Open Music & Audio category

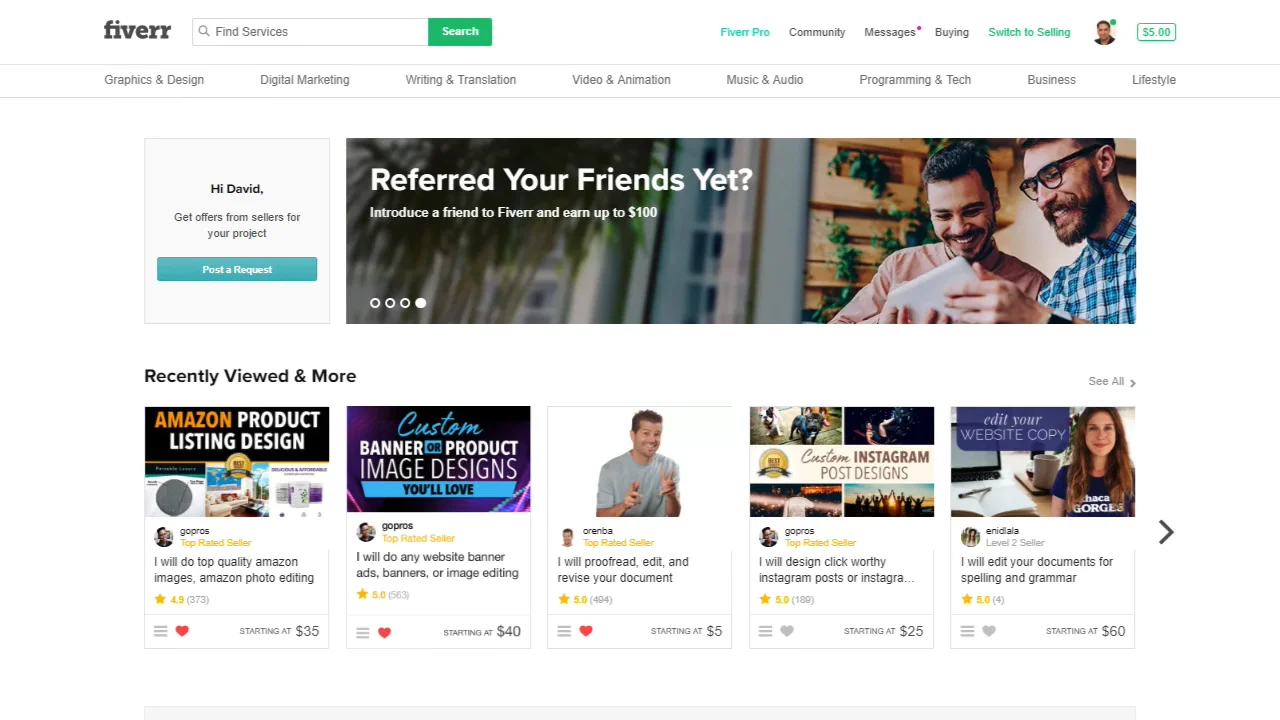765,80
